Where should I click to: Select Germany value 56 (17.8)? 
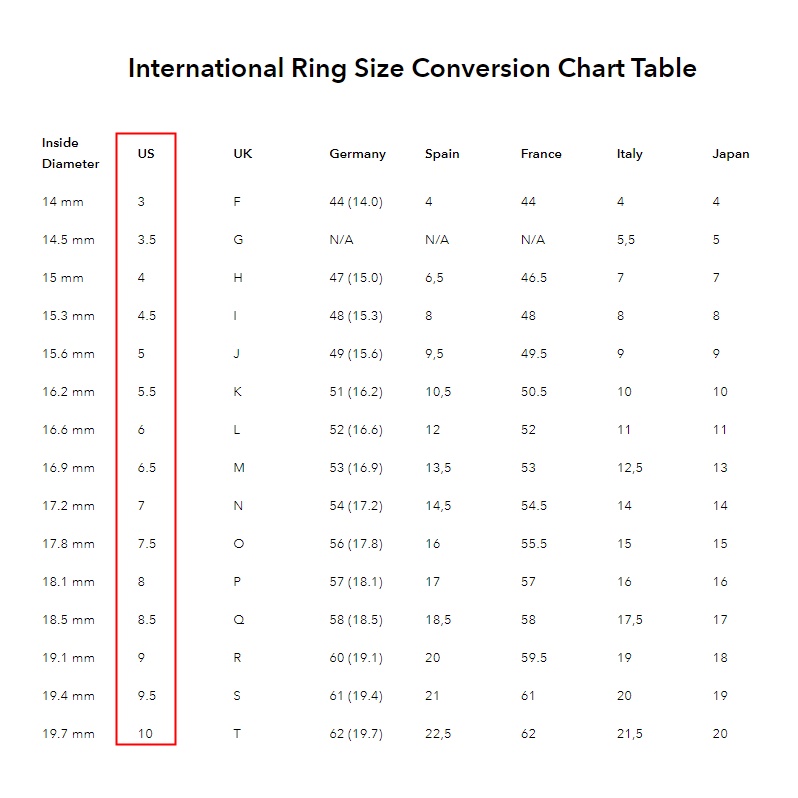tap(356, 544)
